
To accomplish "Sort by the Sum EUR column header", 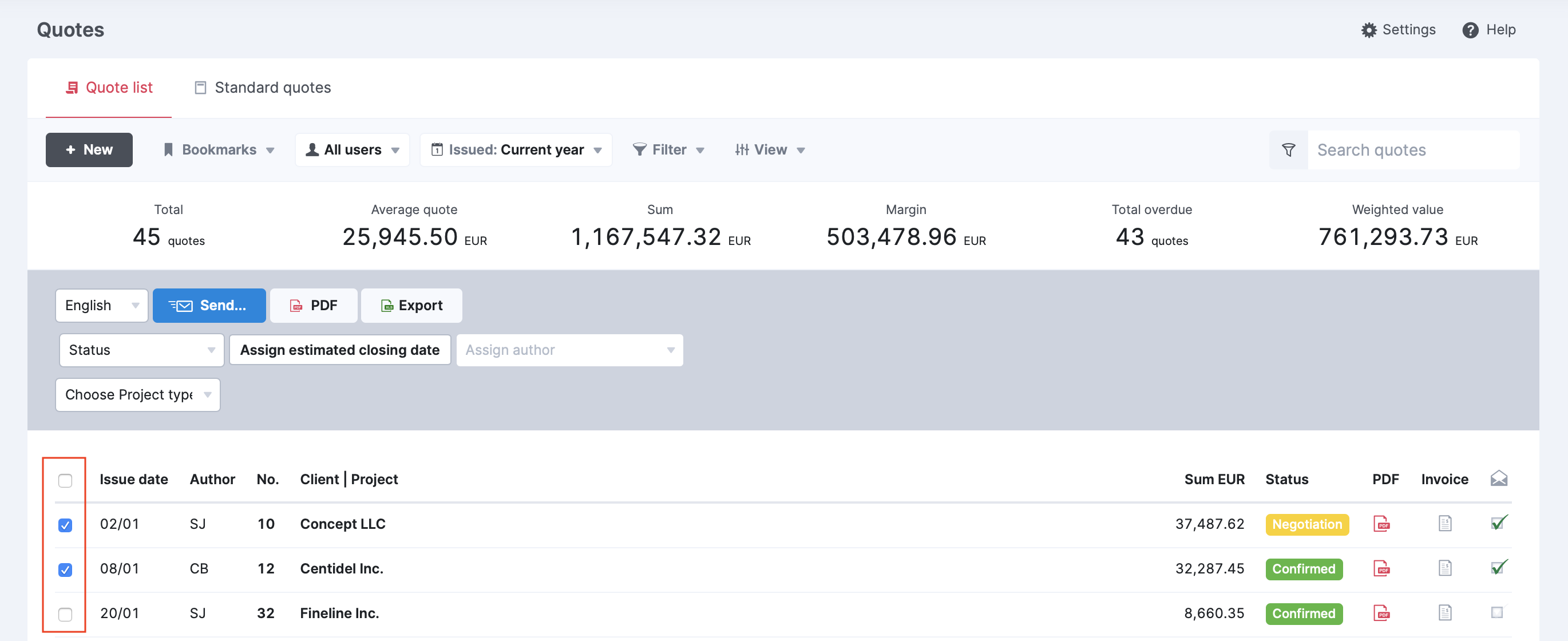I will tap(1214, 479).
